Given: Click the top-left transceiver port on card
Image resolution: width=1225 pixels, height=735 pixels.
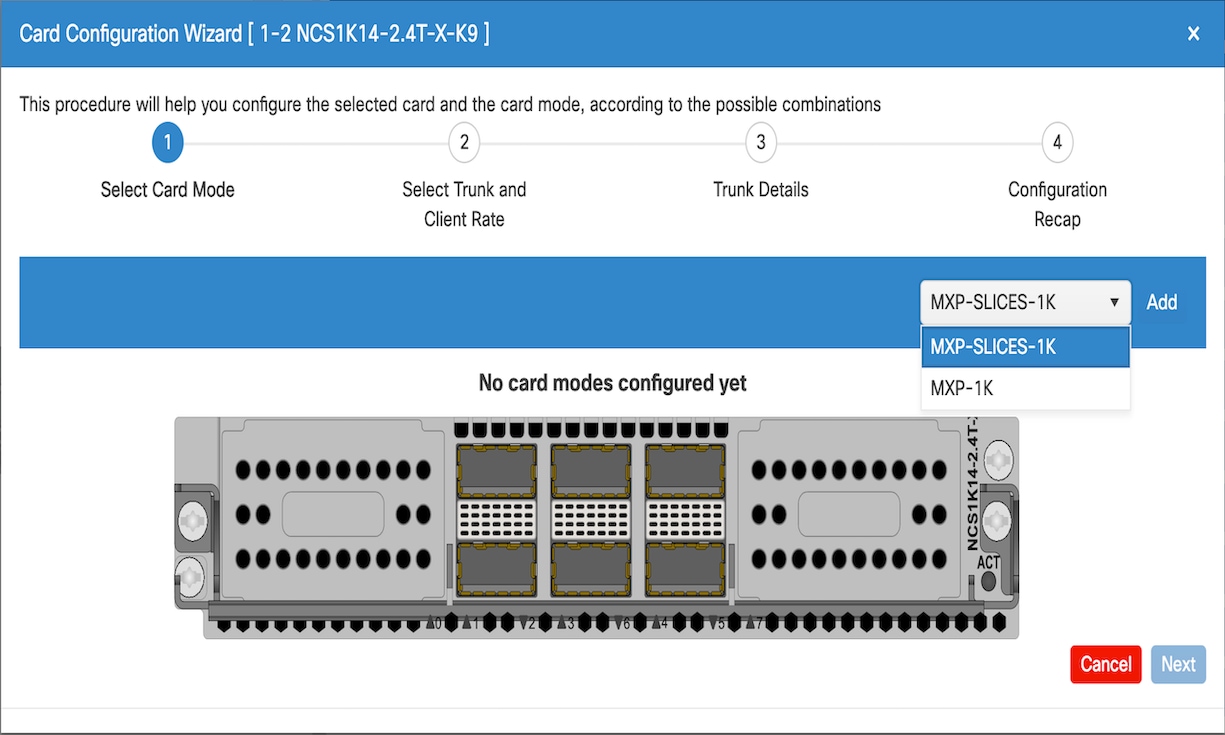Looking at the screenshot, I should pyautogui.click(x=497, y=471).
